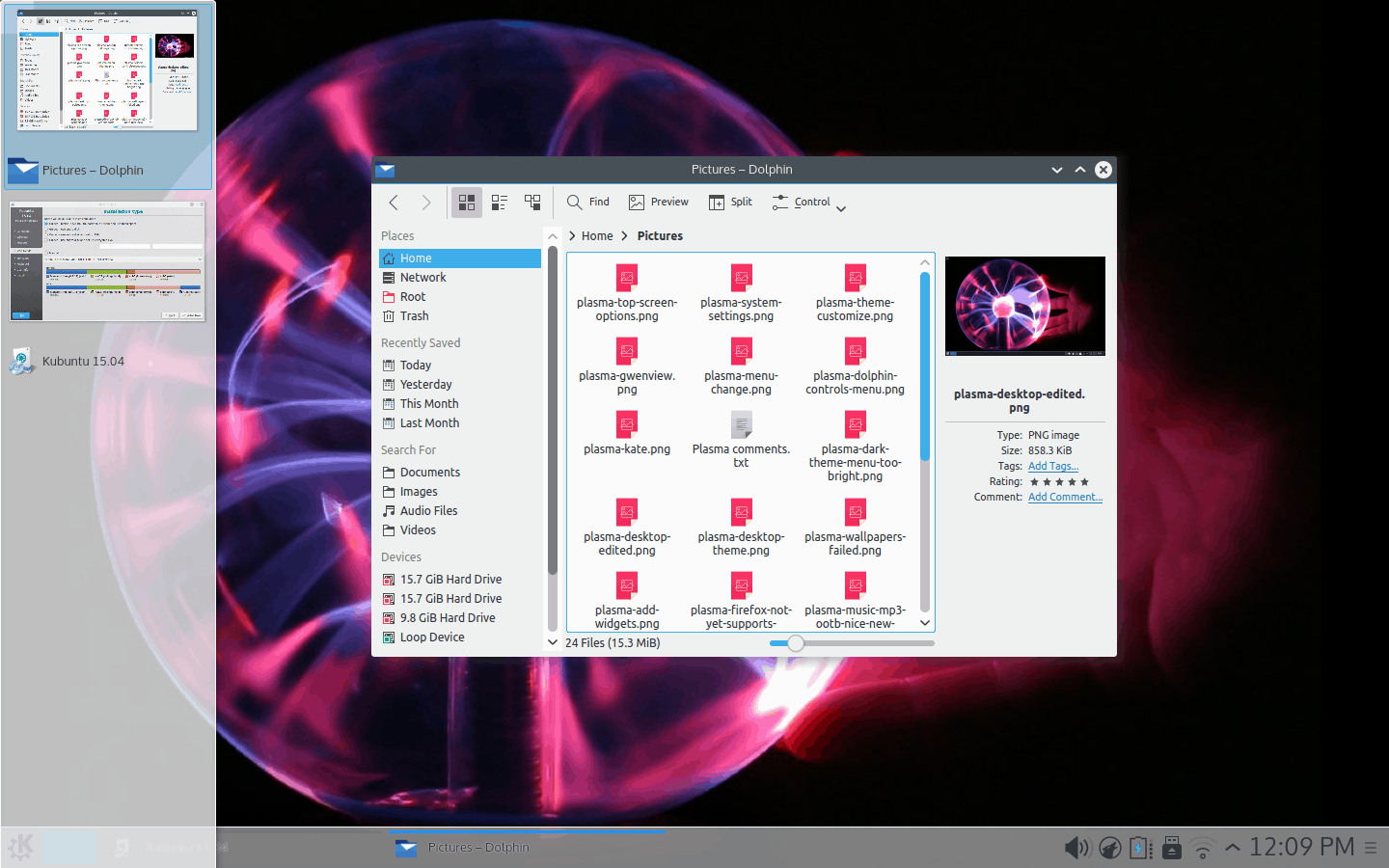Select Pictures – Dolphin window thumbnail in switcher
Viewport: 1389px width, 868px height.
tap(107, 70)
